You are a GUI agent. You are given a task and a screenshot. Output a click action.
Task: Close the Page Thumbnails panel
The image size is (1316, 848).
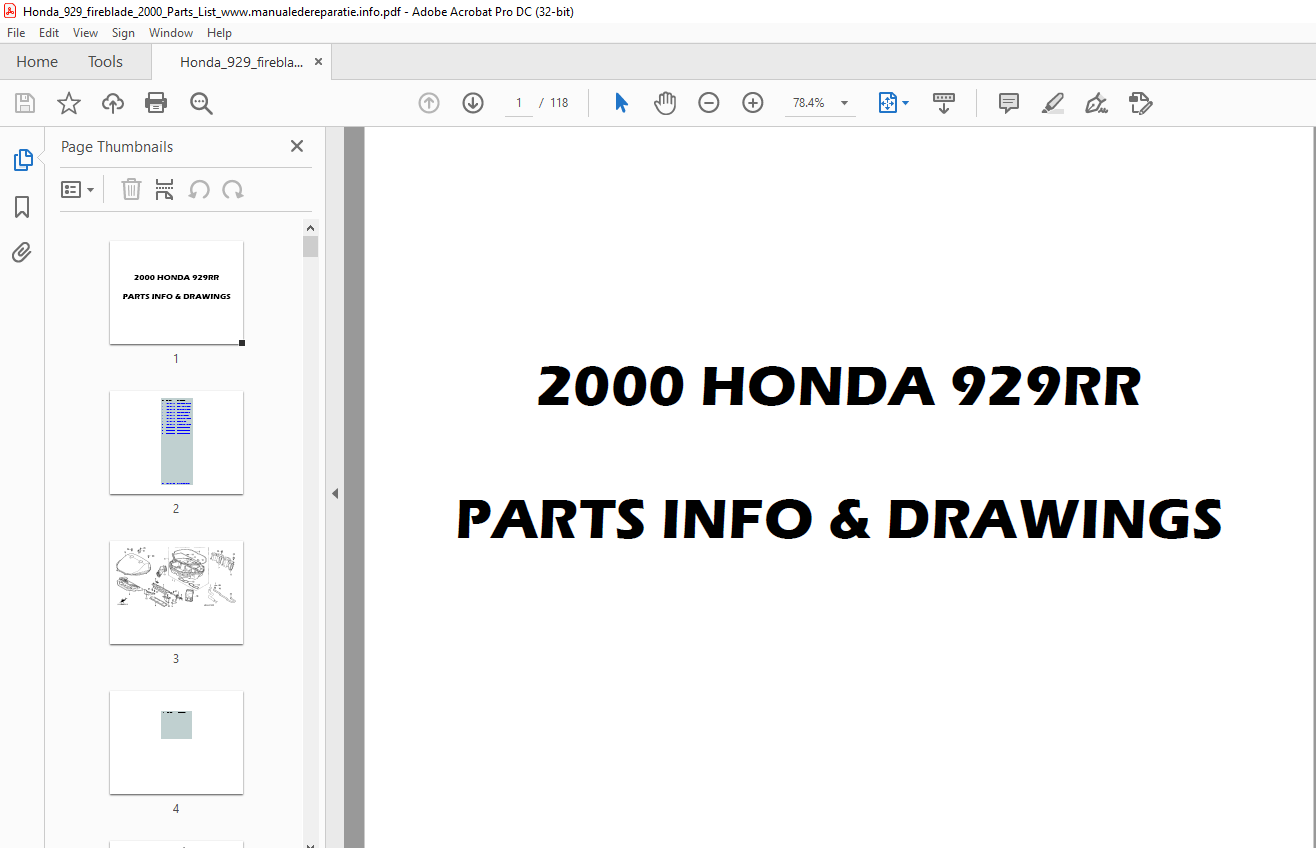tap(297, 146)
